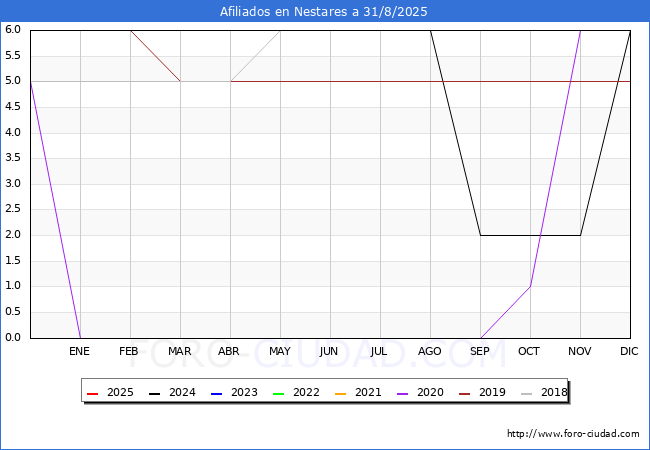
Task: Select the 2019 legend entry
Action: pyautogui.click(x=492, y=393)
